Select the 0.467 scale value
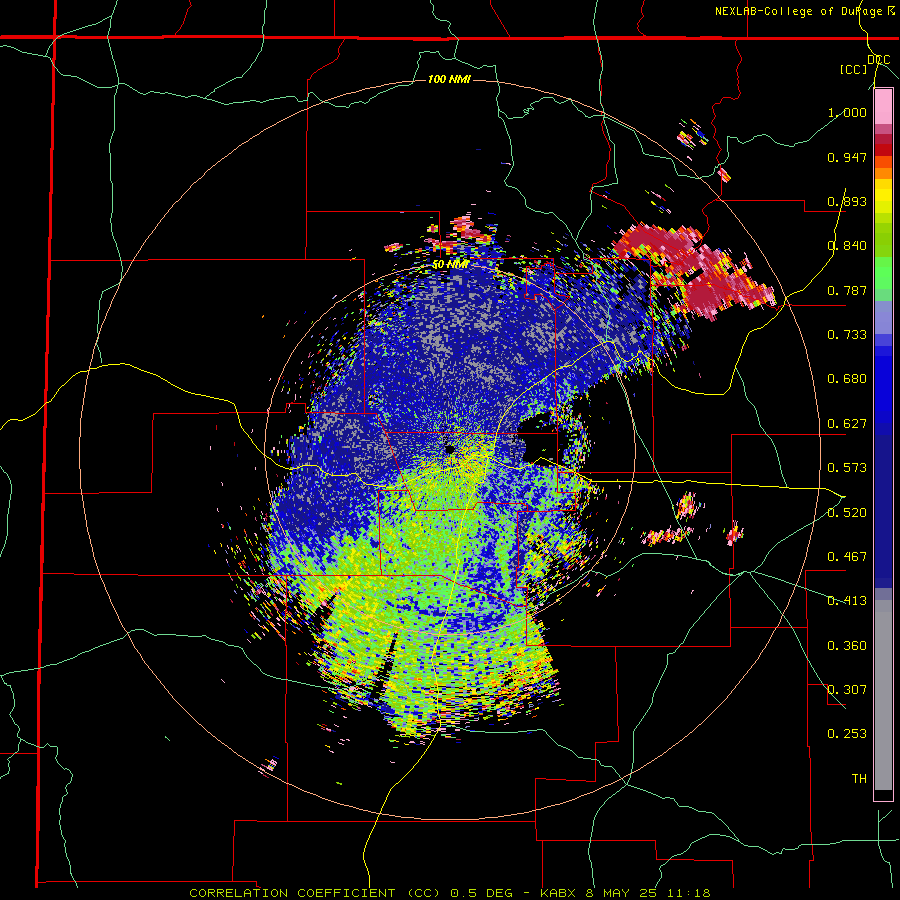Viewport: 900px width, 900px height. click(x=847, y=556)
